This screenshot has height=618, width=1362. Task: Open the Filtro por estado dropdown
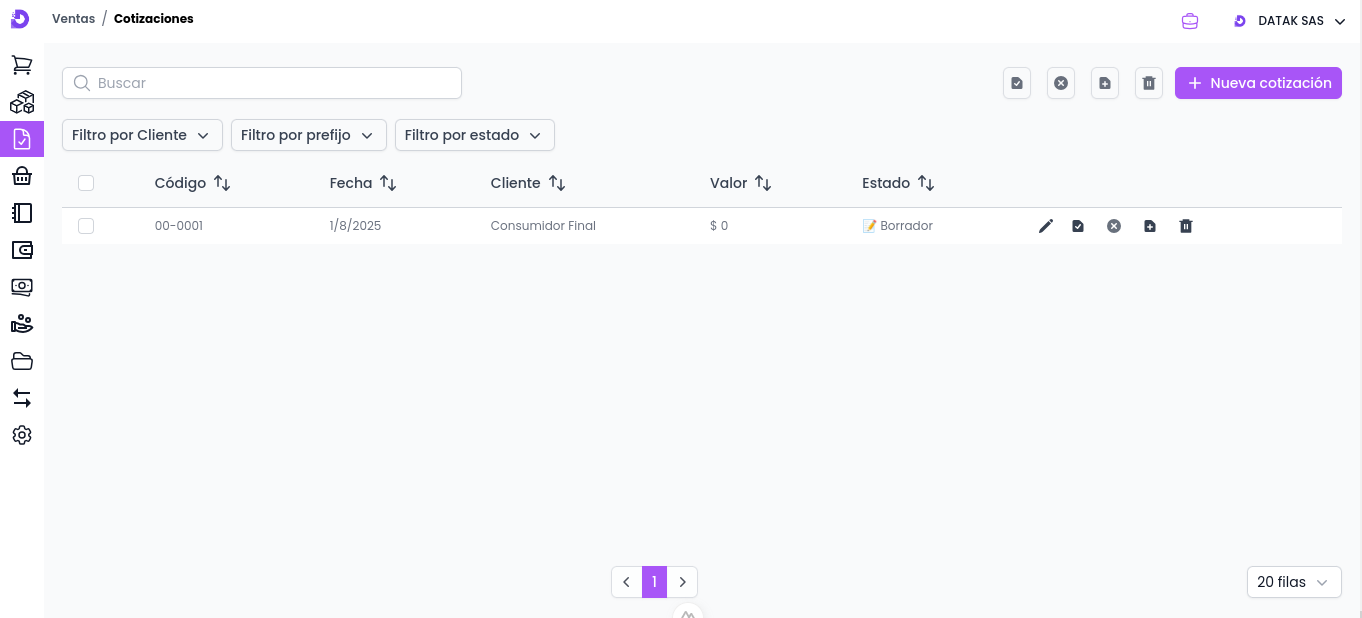(x=474, y=135)
